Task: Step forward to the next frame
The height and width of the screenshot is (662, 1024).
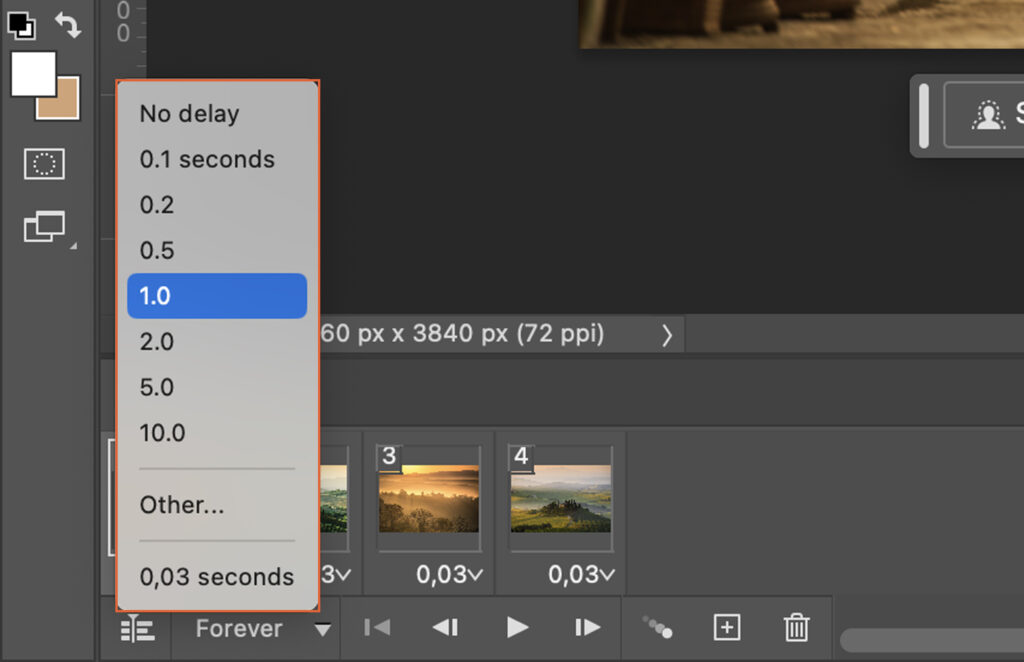Action: 587,628
